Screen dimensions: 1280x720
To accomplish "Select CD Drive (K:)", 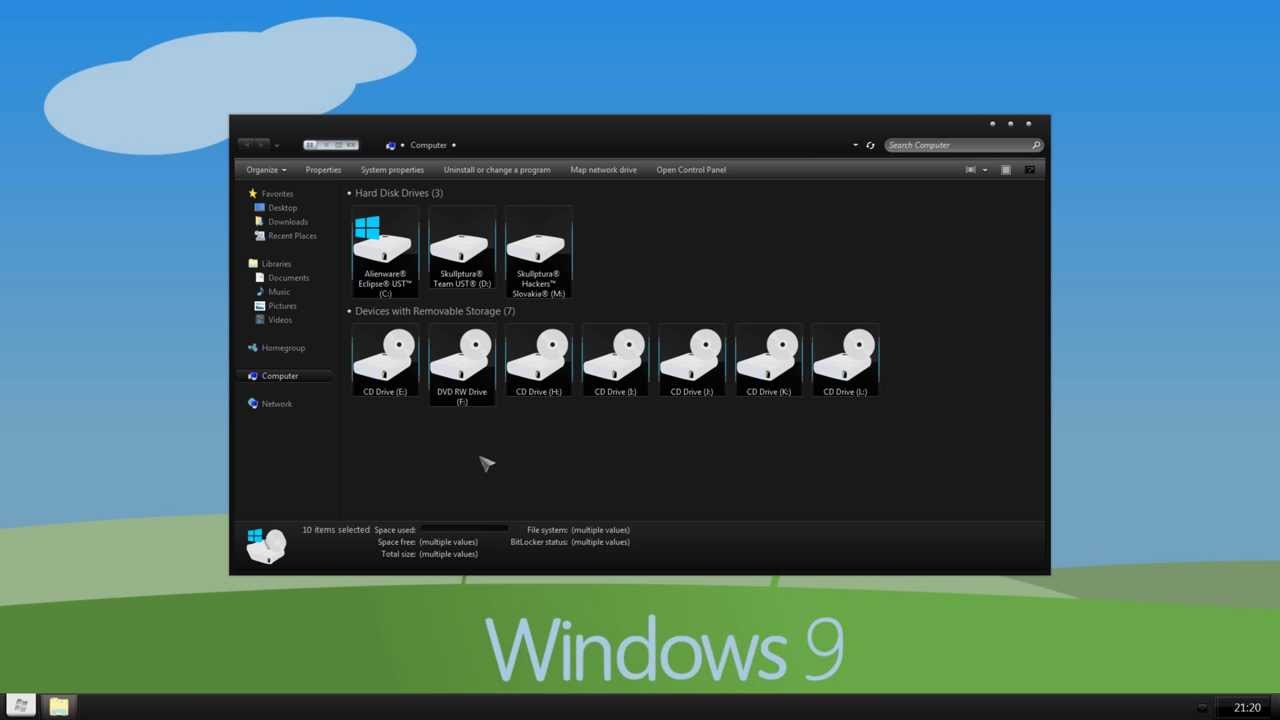I will (x=768, y=360).
